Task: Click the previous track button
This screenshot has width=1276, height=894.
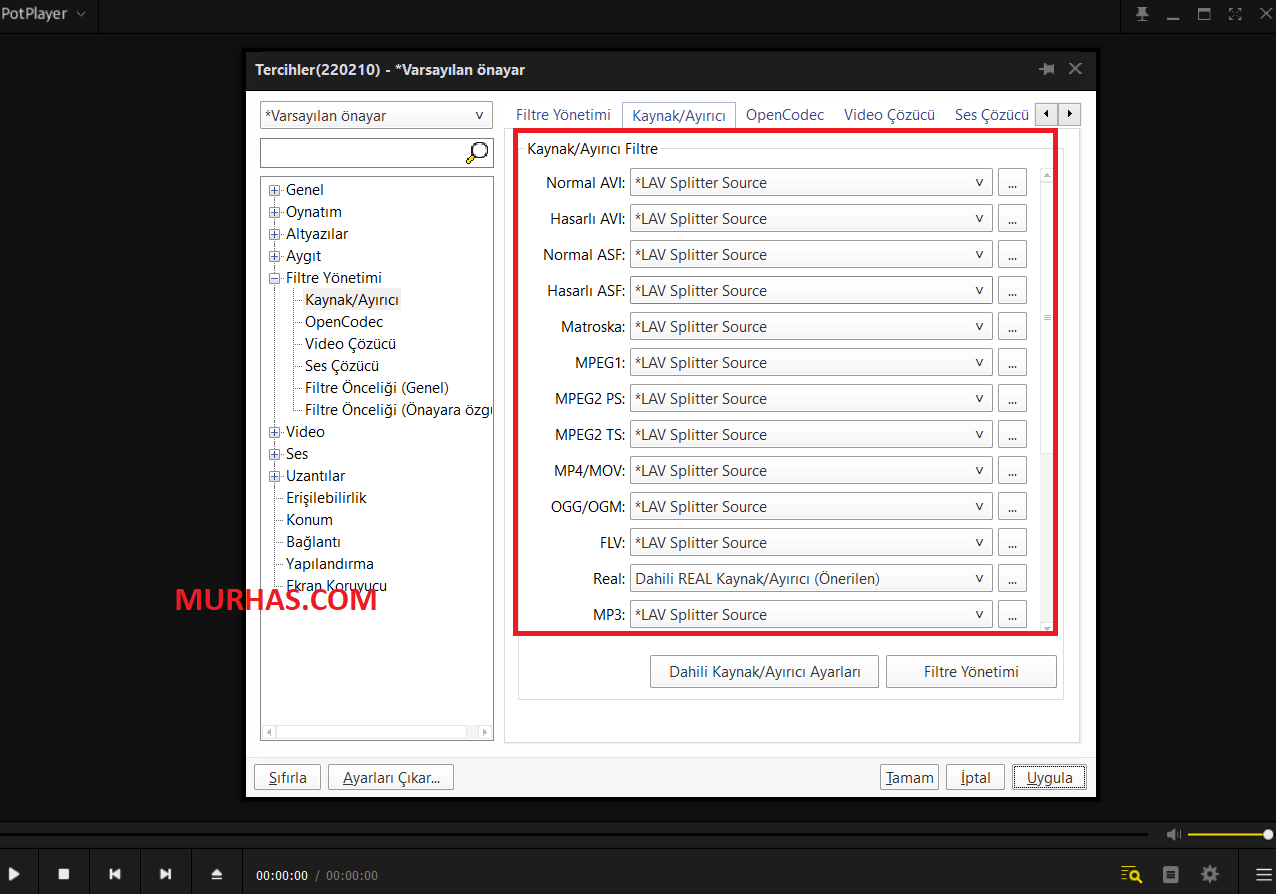Action: [115, 874]
